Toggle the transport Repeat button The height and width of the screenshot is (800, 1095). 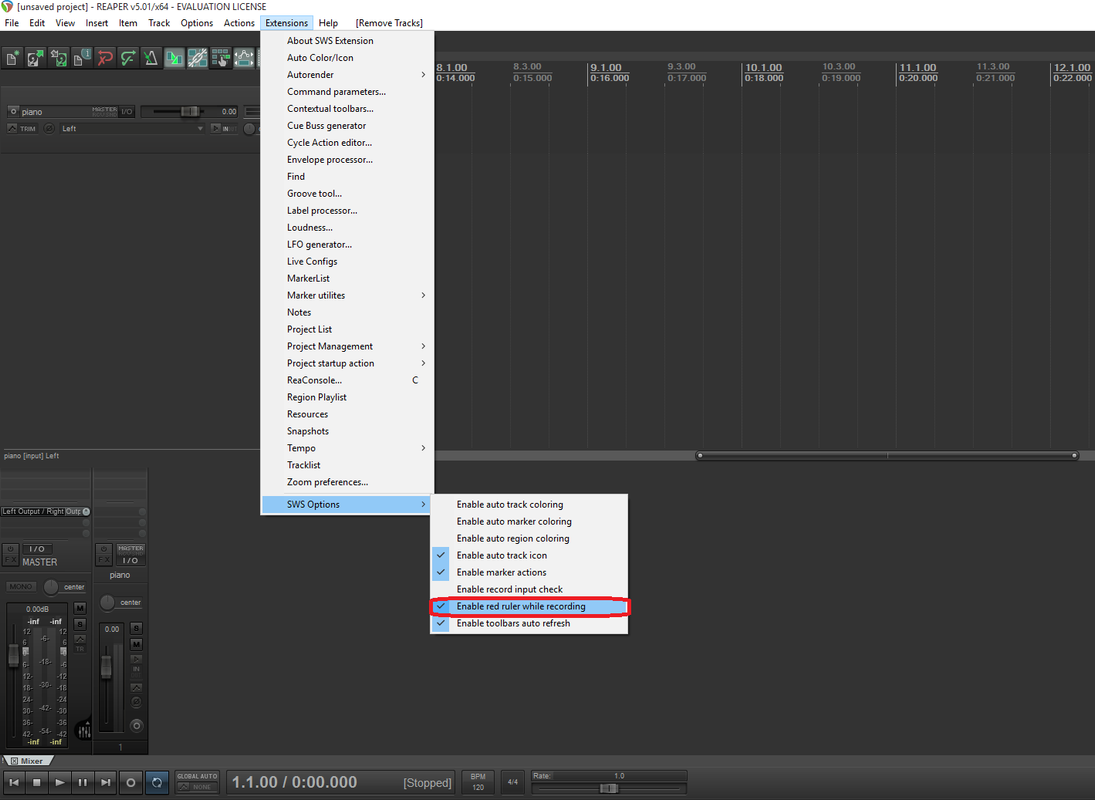point(157,783)
